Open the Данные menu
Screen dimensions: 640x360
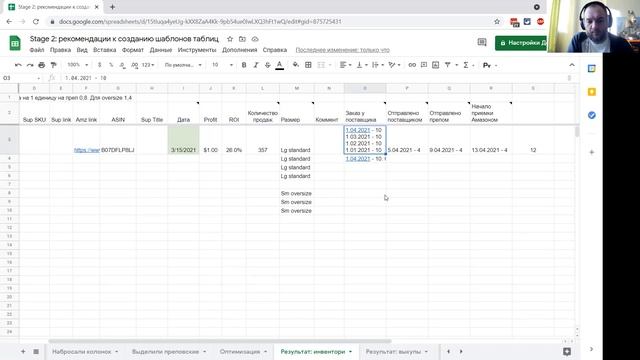coord(161,50)
